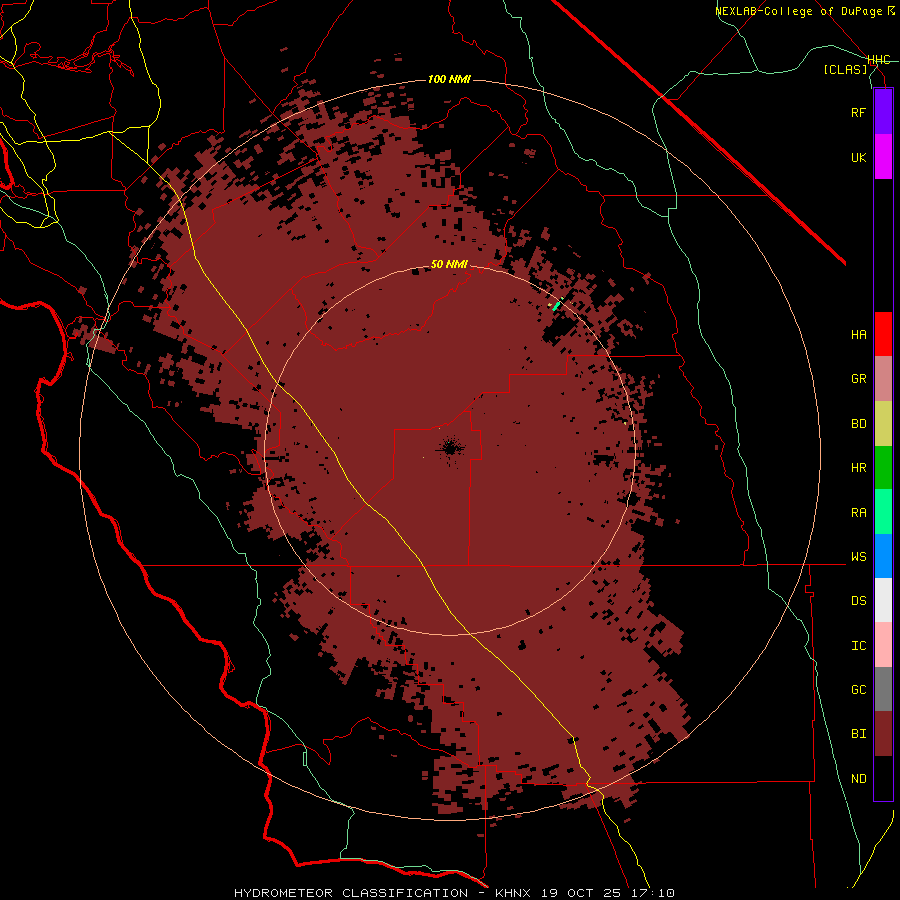The height and width of the screenshot is (900, 900).
Task: Click the DS white legend swatch
Action: 883,600
